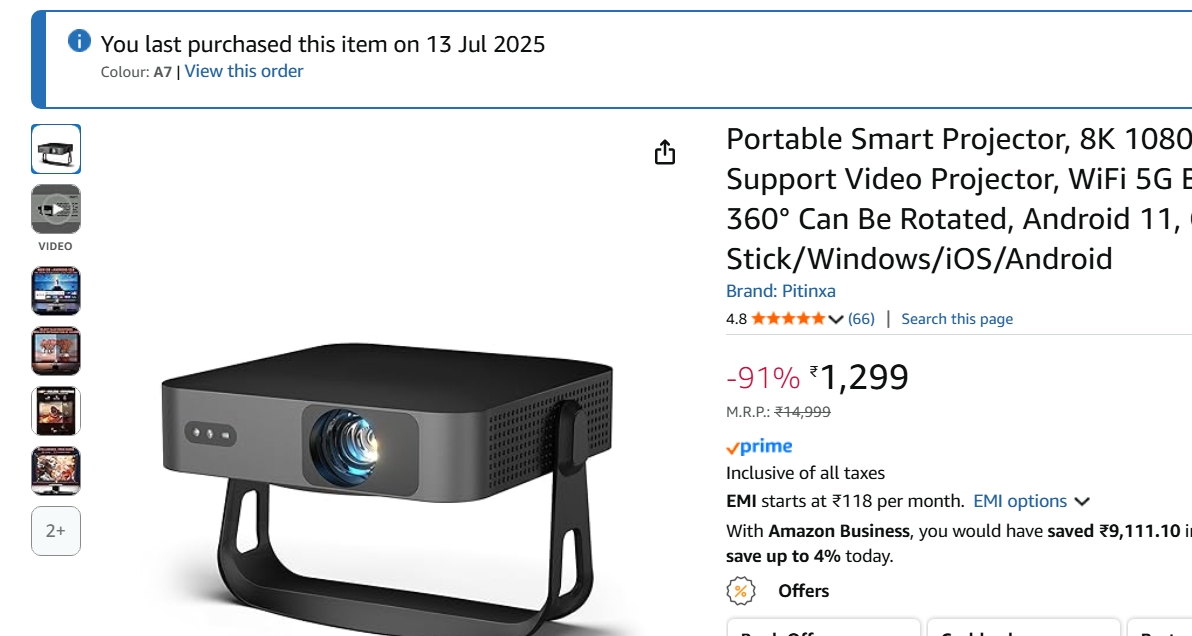Open the 2+ tile to see more images
The height and width of the screenshot is (636, 1192).
[x=56, y=531]
